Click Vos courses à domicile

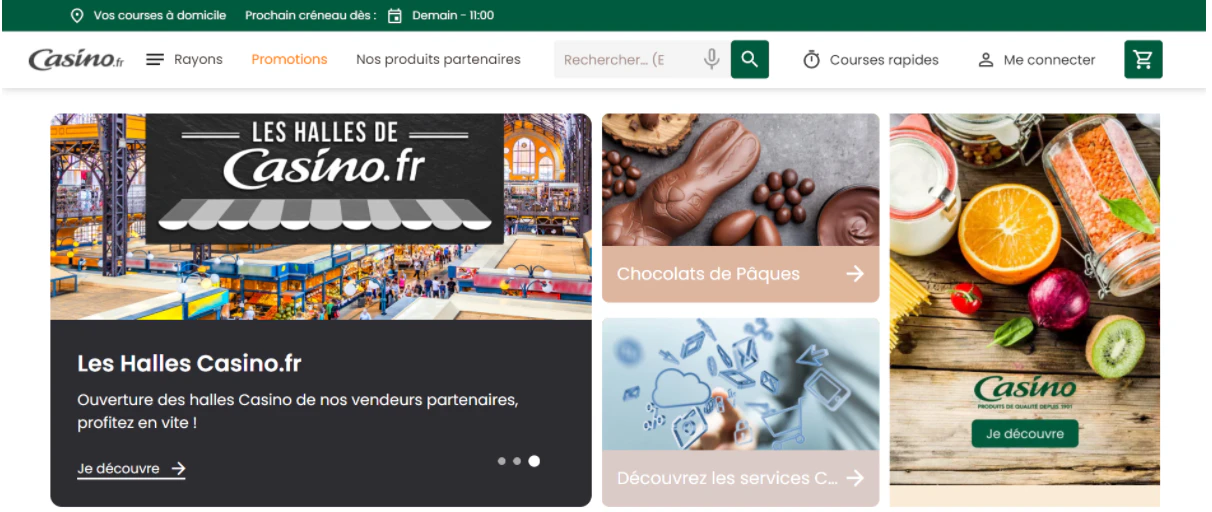(x=160, y=15)
